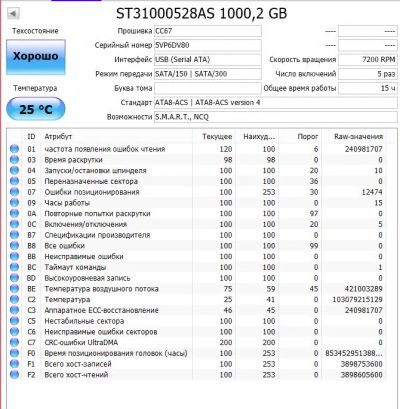The width and height of the screenshot is (400, 409).
Task: Click the status orb for Всего хост-чтений
Action: click(x=14, y=375)
